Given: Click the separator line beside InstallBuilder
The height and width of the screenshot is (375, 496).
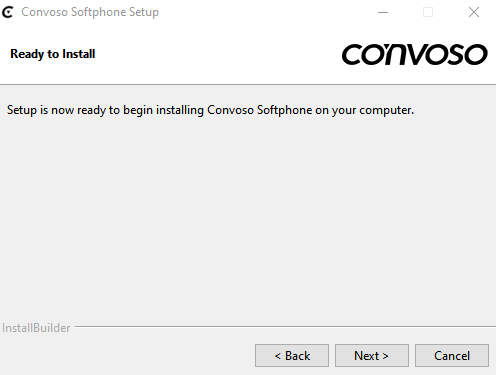Looking at the screenshot, I should tap(285, 327).
